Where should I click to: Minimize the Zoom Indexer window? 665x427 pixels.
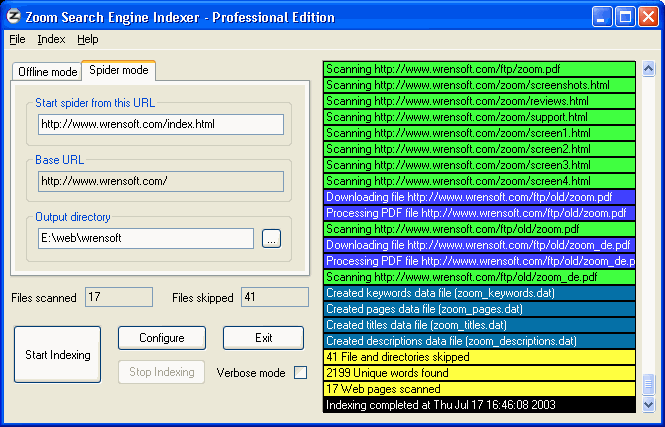point(602,17)
